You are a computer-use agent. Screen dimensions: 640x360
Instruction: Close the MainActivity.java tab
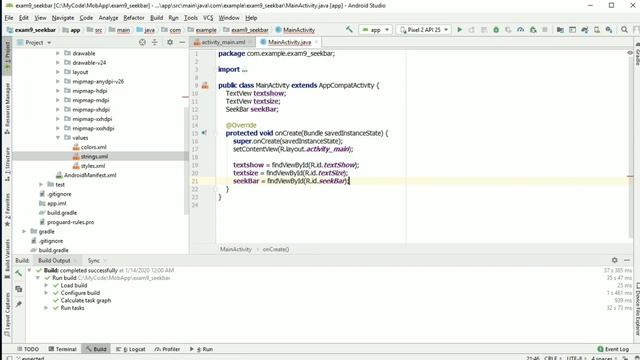tap(316, 42)
